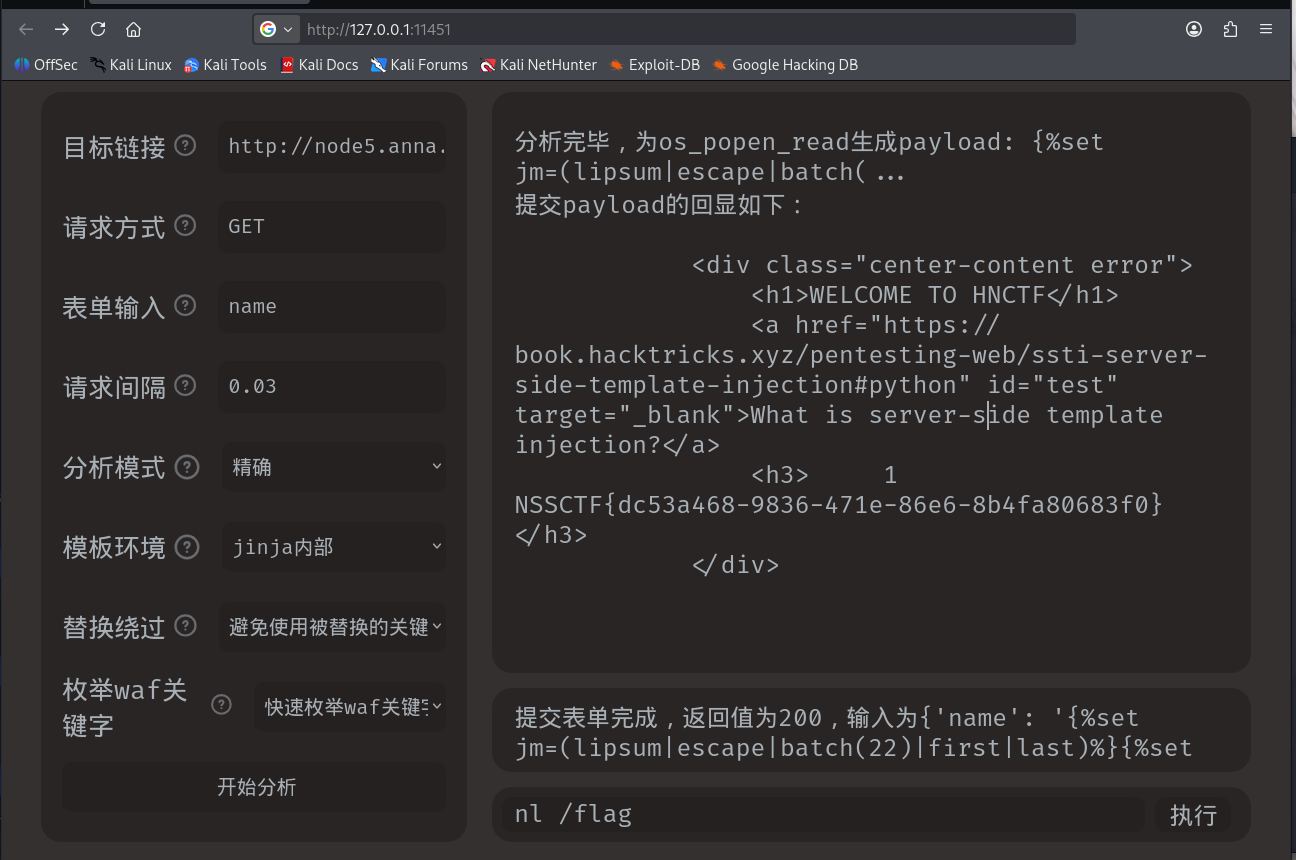Click help icon next to 请求方式
Screen dimensions: 1296x860
pyautogui.click(x=185, y=225)
